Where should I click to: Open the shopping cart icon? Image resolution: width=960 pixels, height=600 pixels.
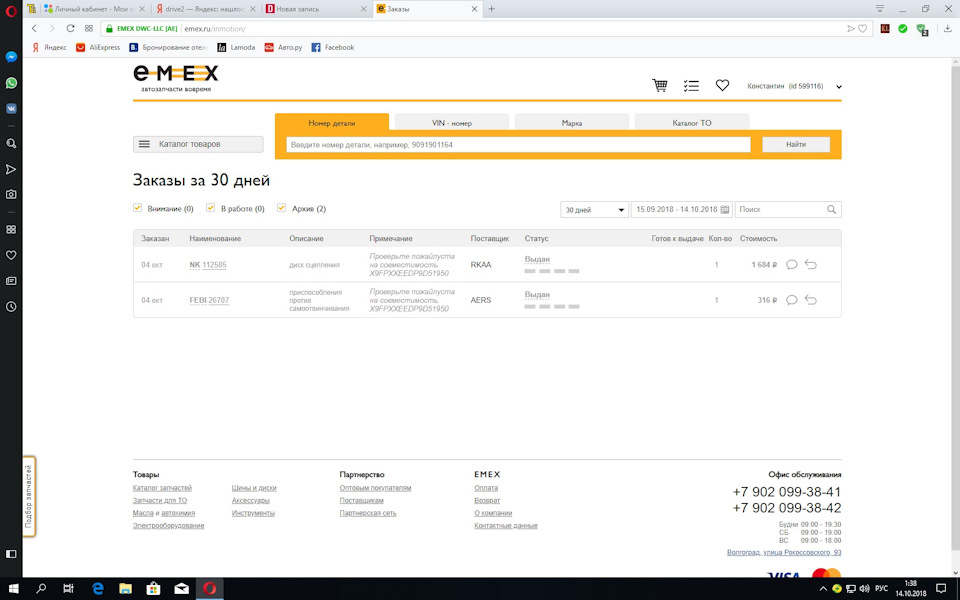[x=659, y=86]
